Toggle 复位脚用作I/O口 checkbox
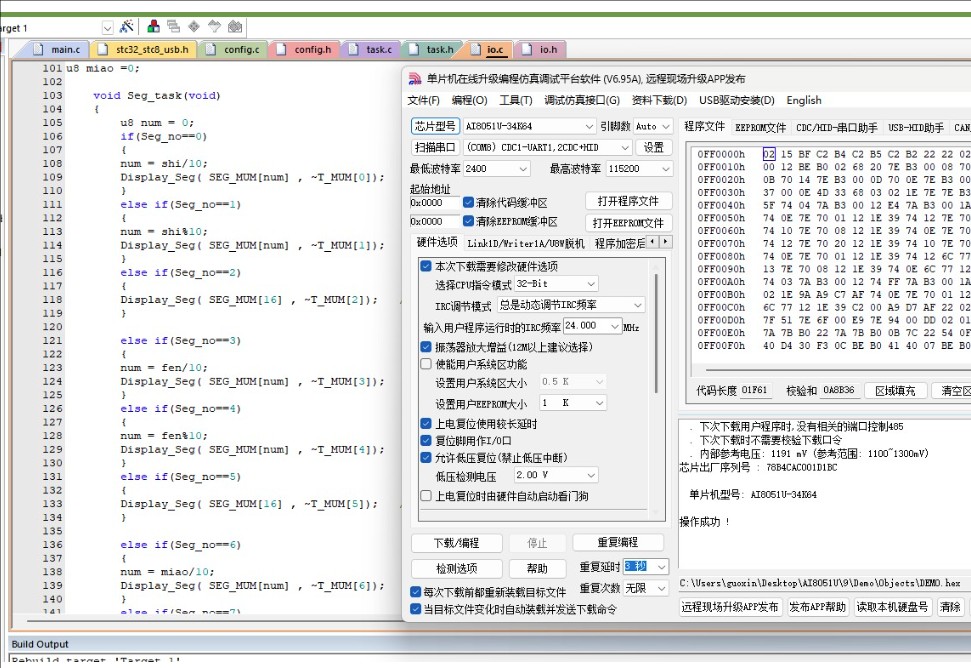 tap(425, 441)
